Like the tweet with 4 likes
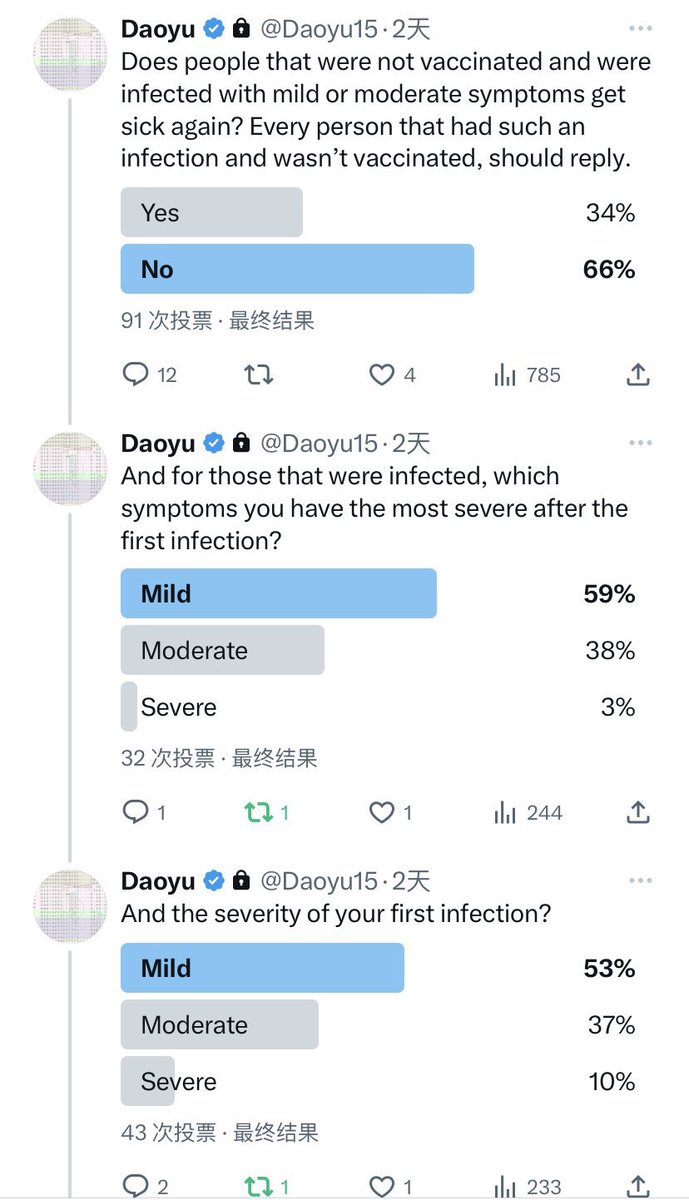Viewport: 689px width, 1200px height. tap(381, 375)
